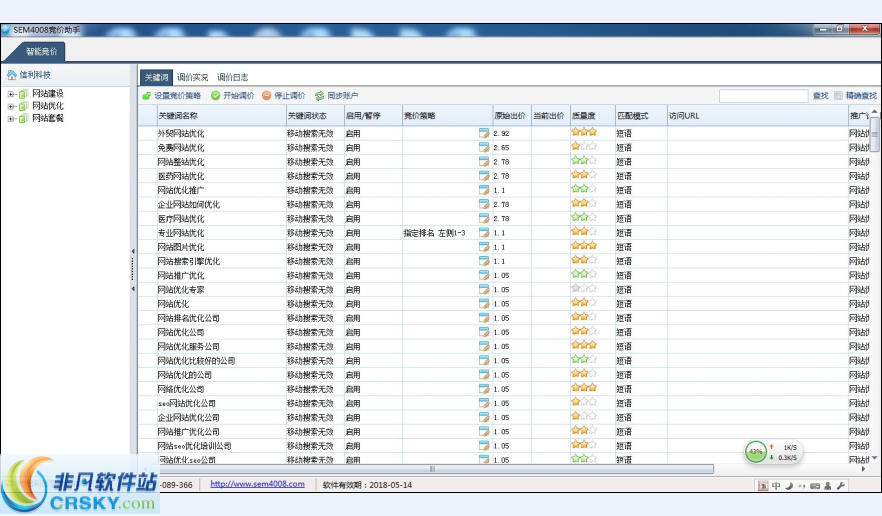This screenshot has width=882, height=516.
Task: Expand the 网站套餐 tree node
Action: coord(11,119)
